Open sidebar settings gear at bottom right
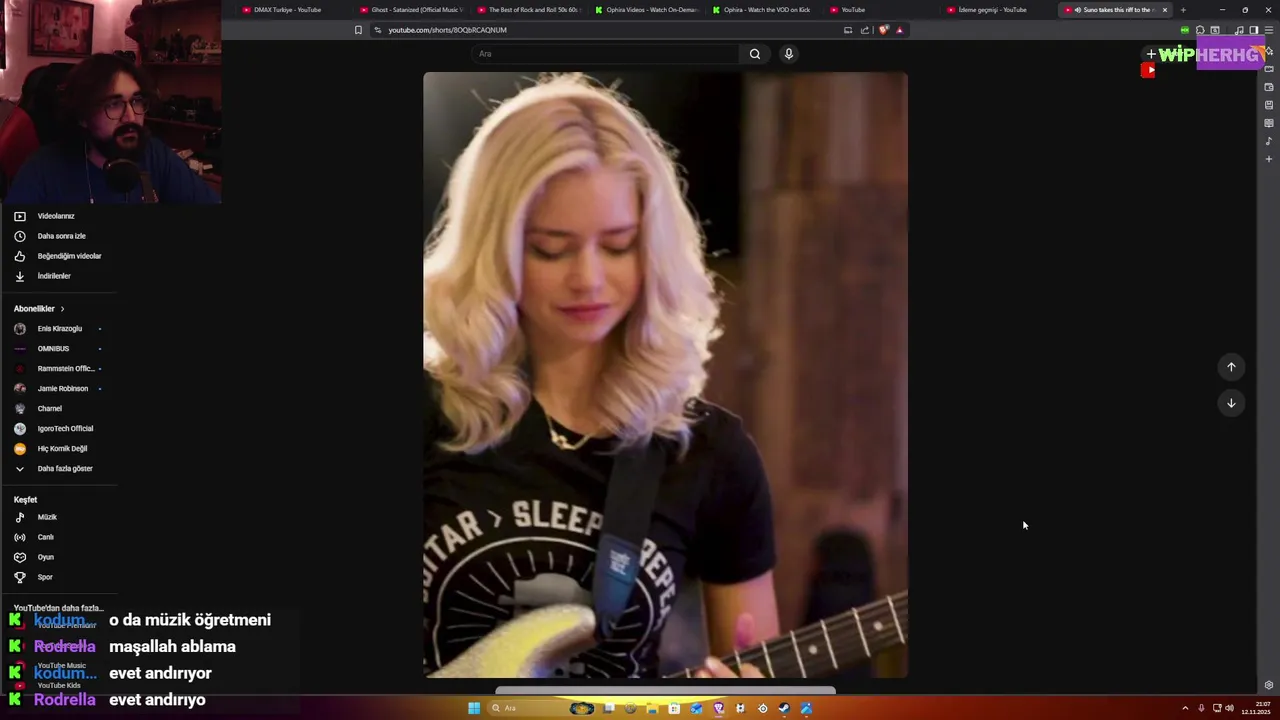Screen dimensions: 1280x720 pyautogui.click(x=1269, y=685)
